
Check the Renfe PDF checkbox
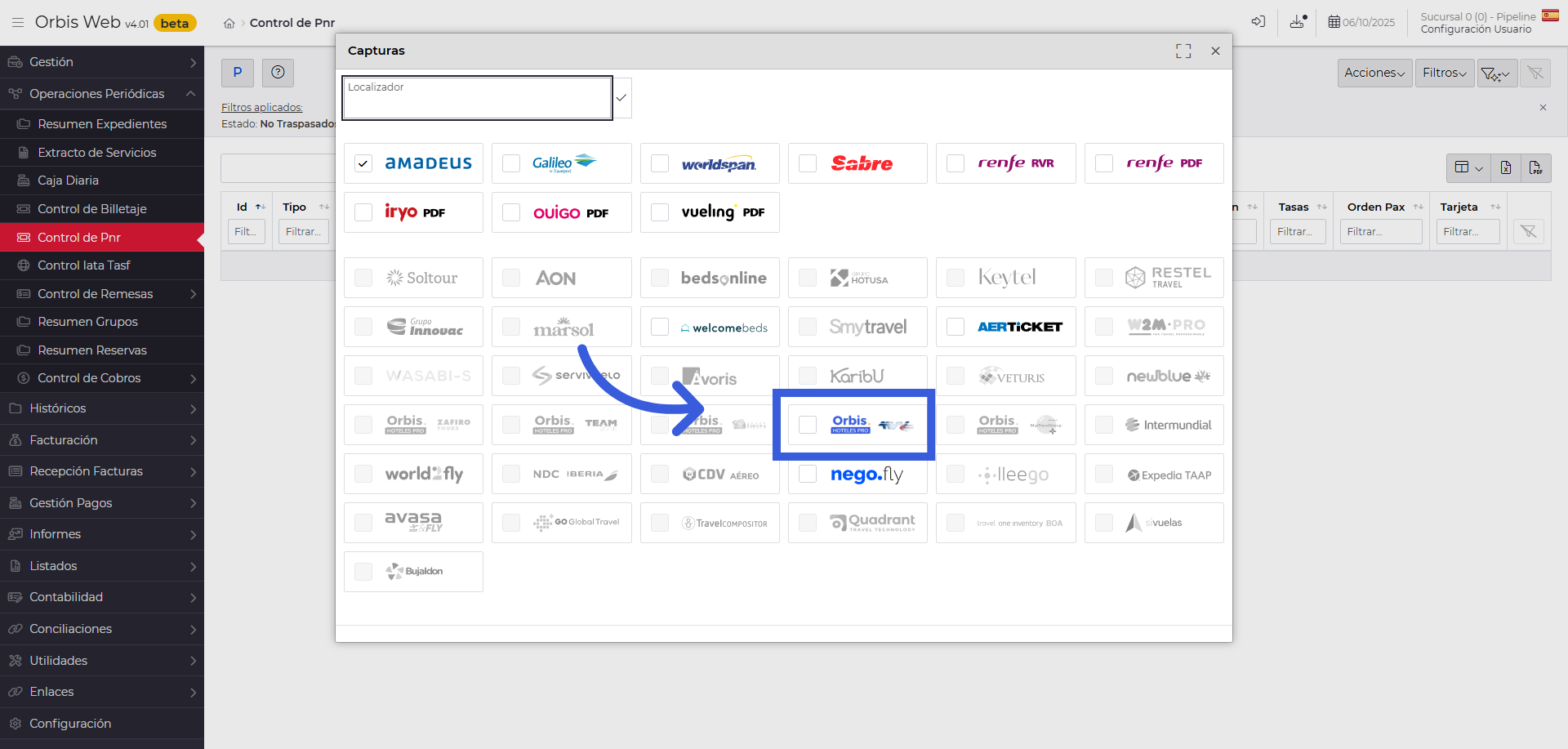[1104, 163]
